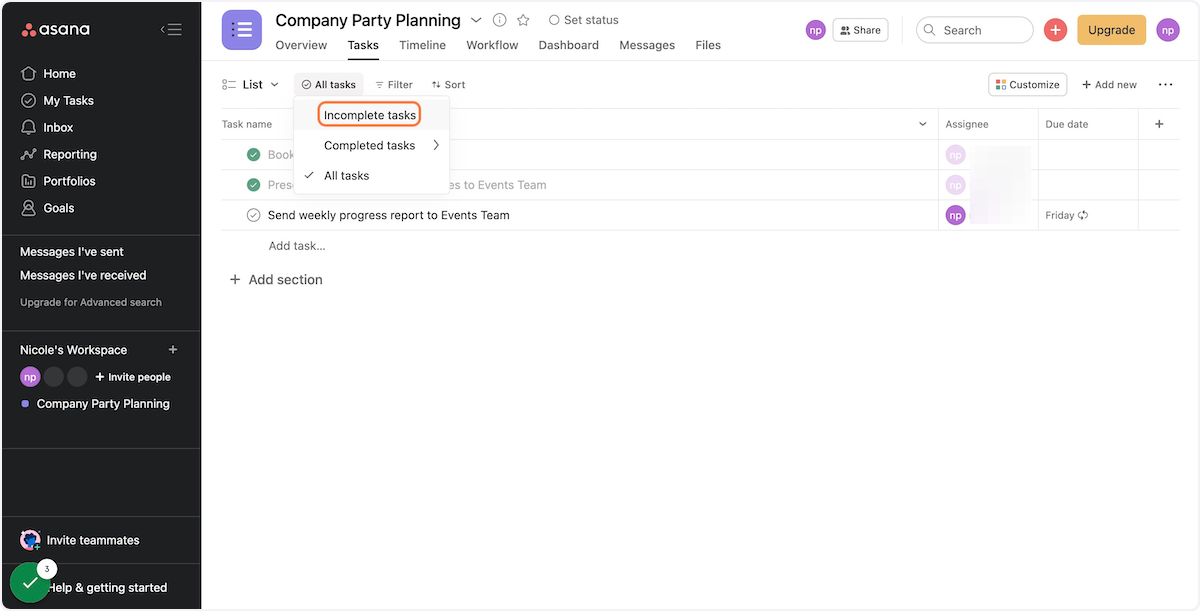Open Help & getting started

pos(107,588)
